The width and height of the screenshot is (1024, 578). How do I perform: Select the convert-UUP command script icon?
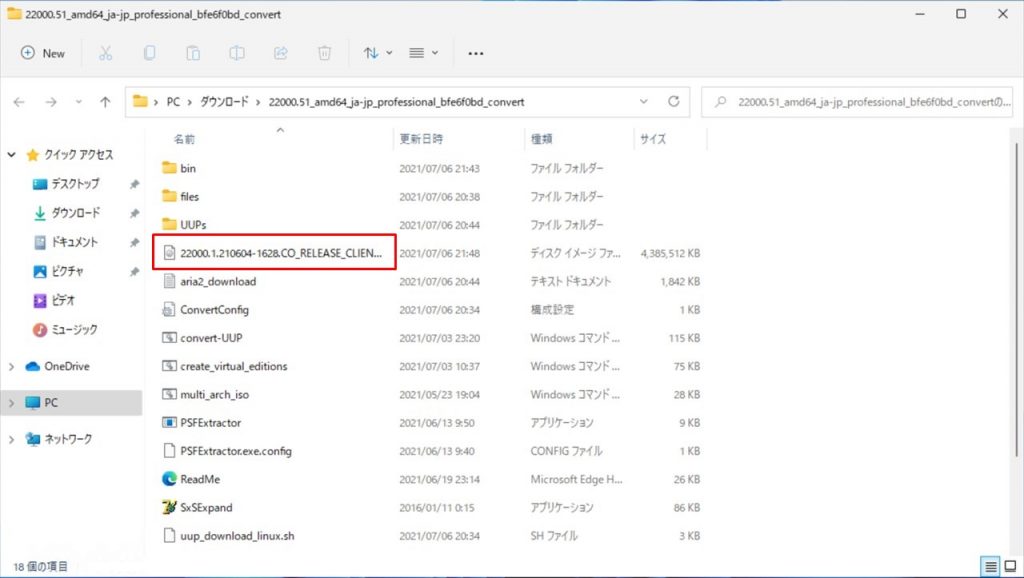pos(169,338)
